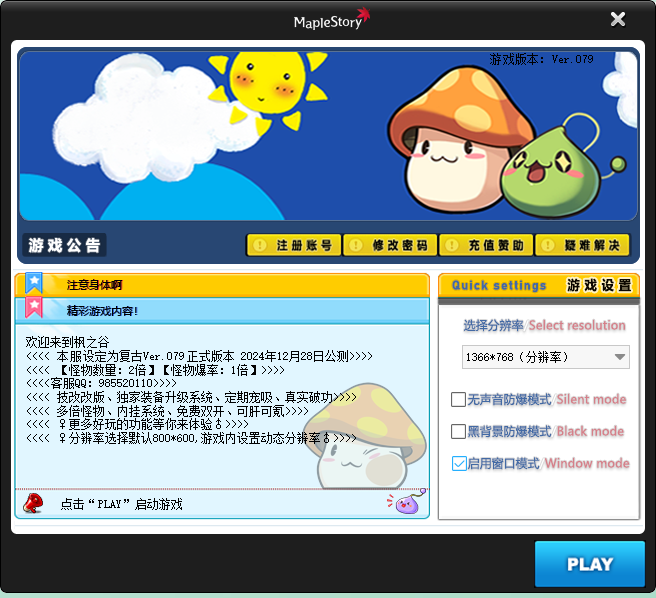Click the PLAY button to launch game
The width and height of the screenshot is (656, 598).
click(589, 564)
